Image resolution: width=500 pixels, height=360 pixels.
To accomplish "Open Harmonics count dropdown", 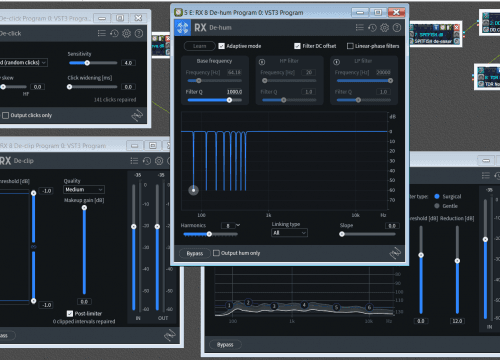I will coord(238,226).
